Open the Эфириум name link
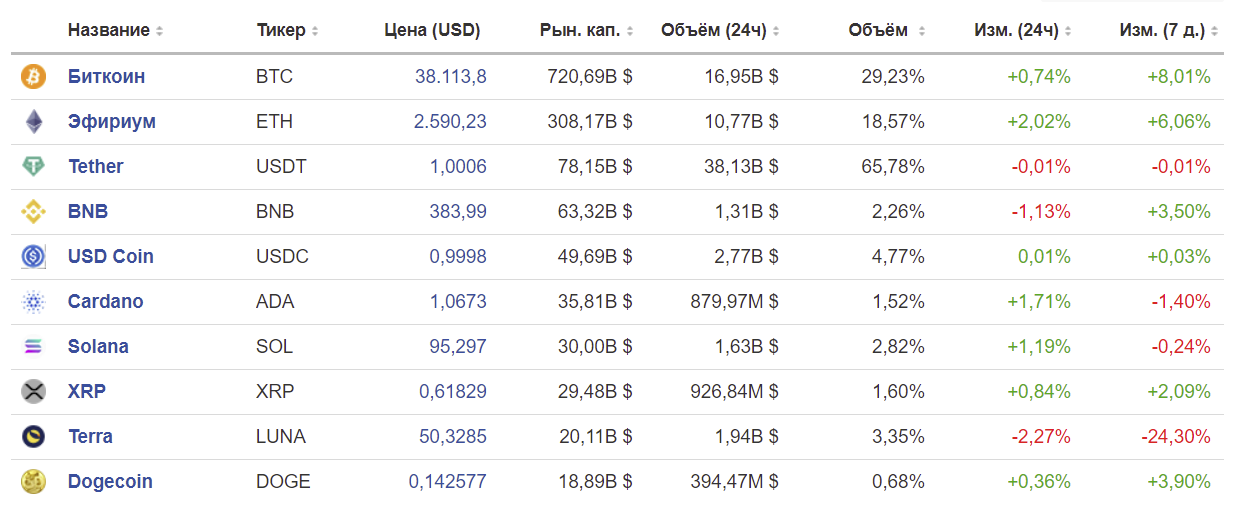 point(112,121)
